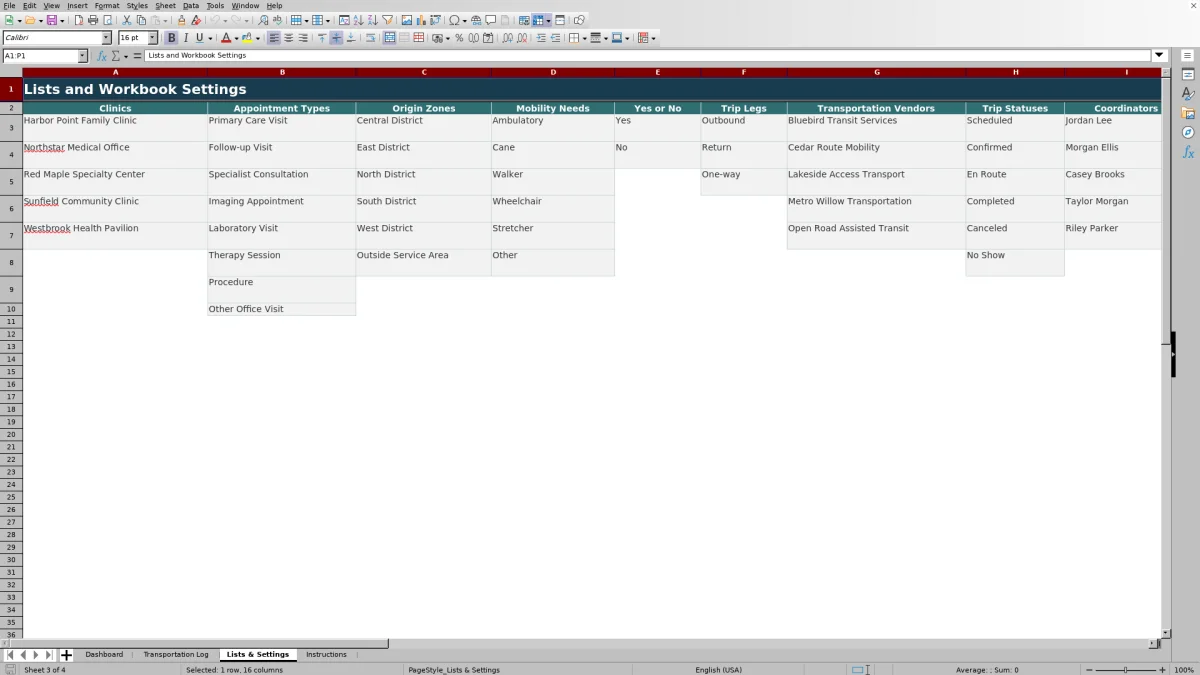Insert special character omega icon
Image resolution: width=1200 pixels, height=675 pixels.
click(454, 20)
